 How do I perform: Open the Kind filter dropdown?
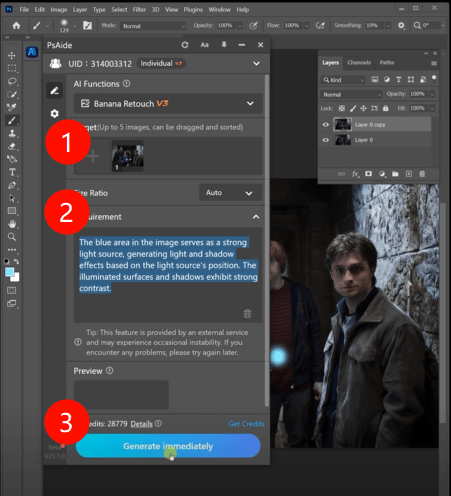(x=343, y=80)
